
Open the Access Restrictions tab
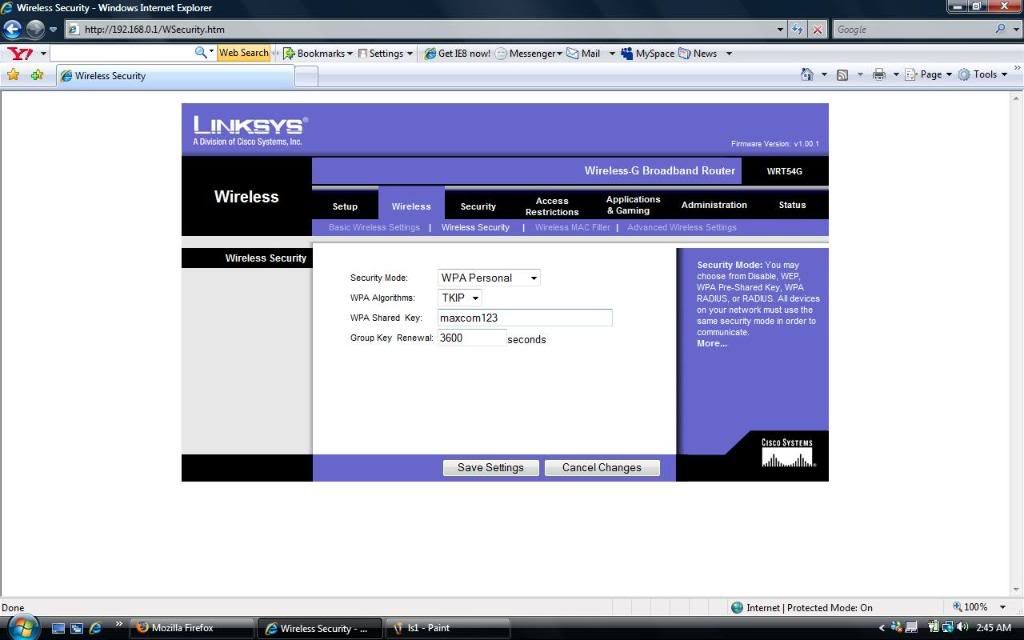[552, 206]
